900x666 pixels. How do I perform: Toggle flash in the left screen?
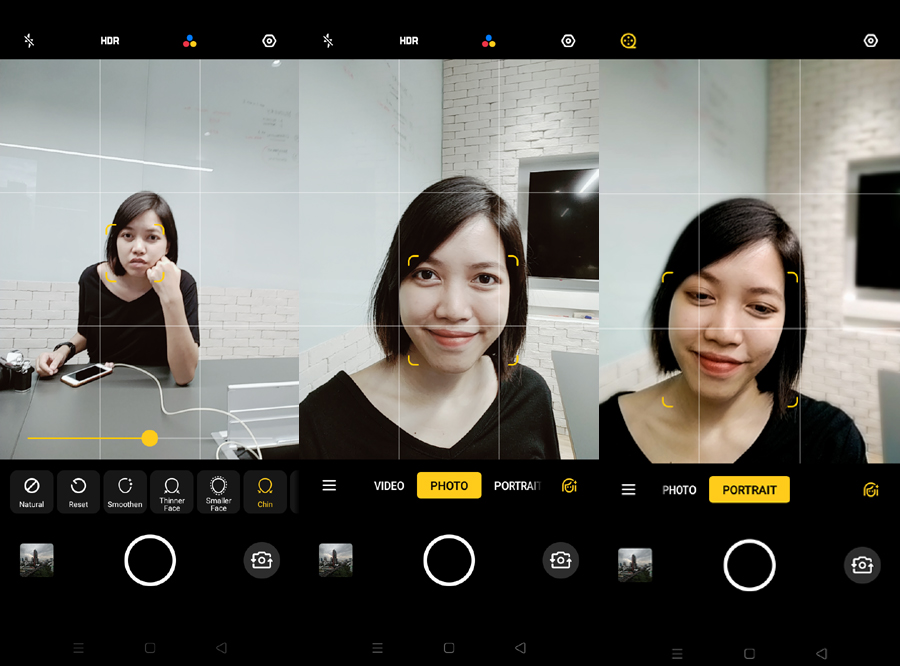29,41
